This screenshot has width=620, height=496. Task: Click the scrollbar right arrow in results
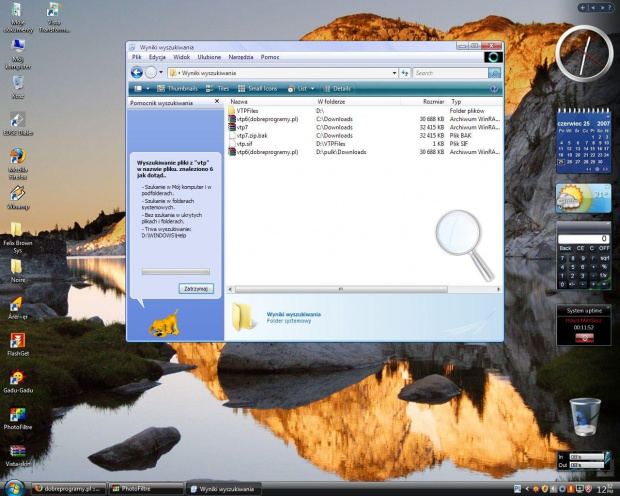[x=498, y=290]
